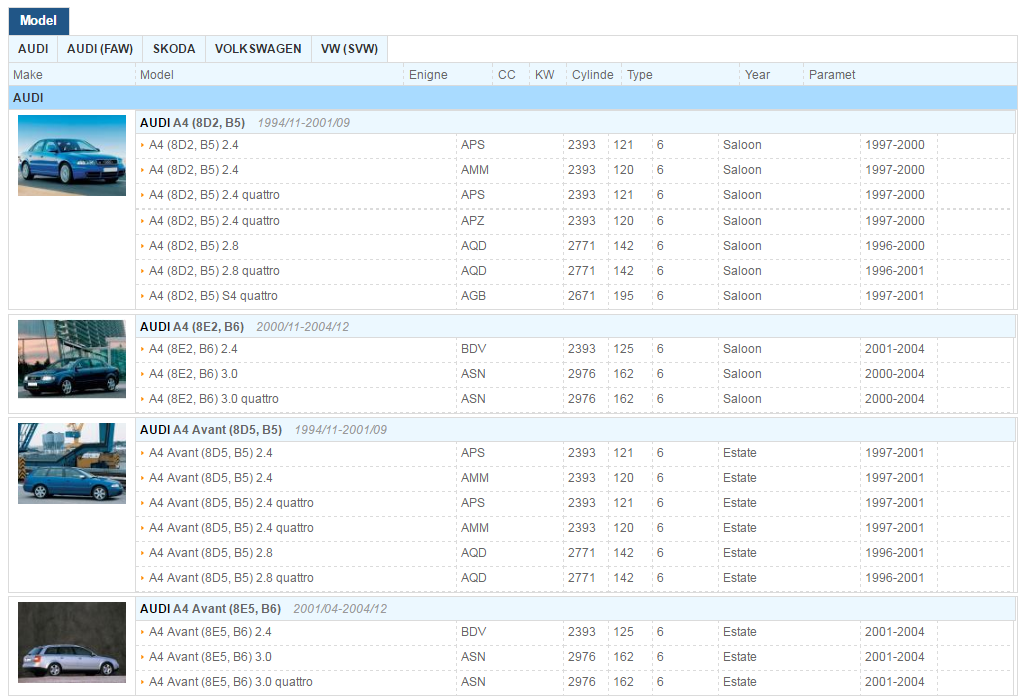Click 1996-2001 in A4 (8D2, B5) 2.8 quattro row
This screenshot has height=700, width=1026.
[894, 271]
